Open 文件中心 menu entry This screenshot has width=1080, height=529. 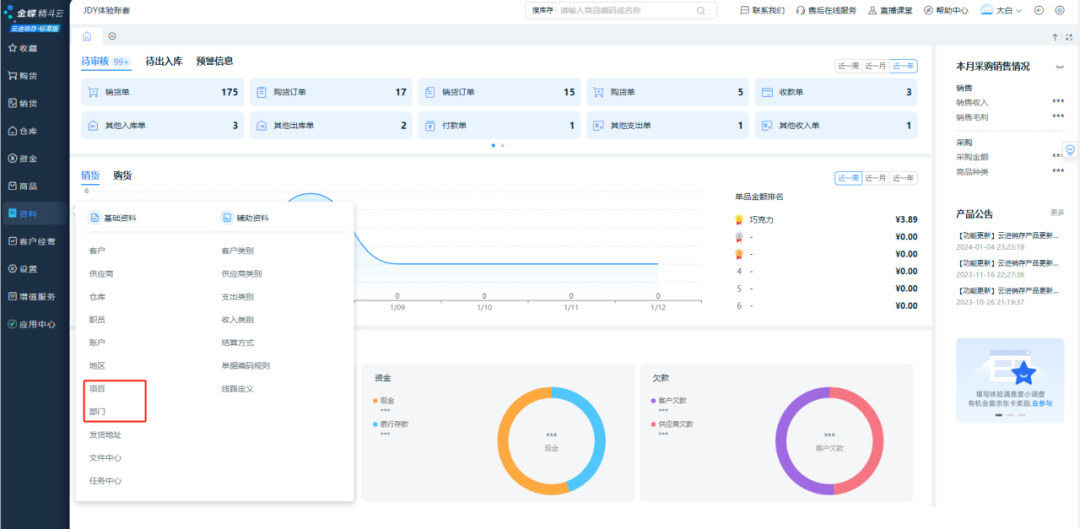coord(105,457)
